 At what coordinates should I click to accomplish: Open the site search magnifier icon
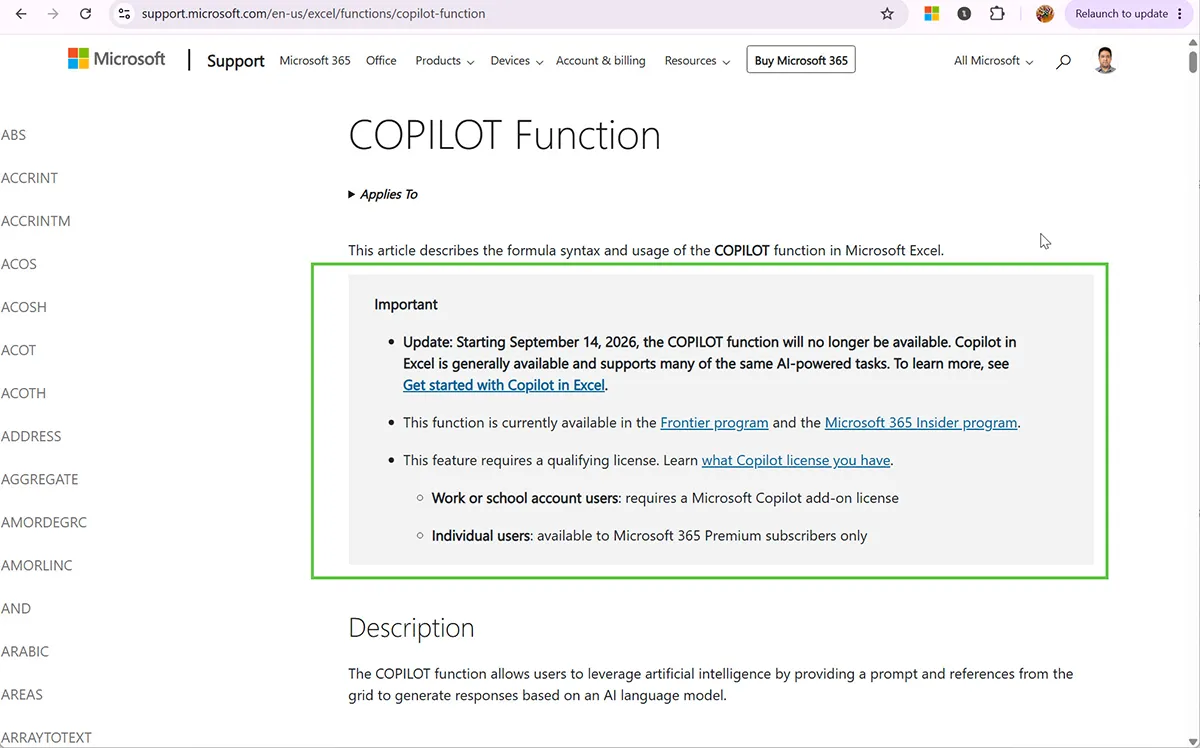(x=1063, y=61)
